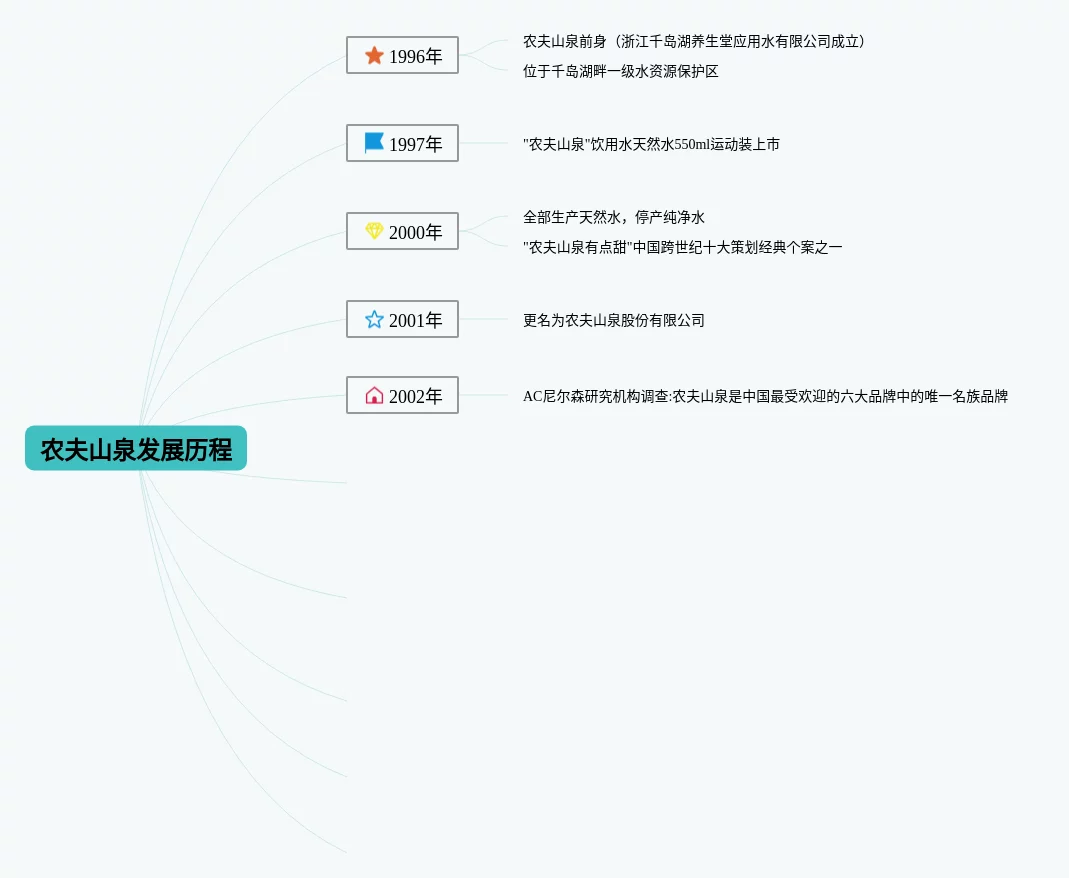This screenshot has height=878, width=1069.
Task: Click the text 更名为农夫山泉股份有限公司
Action: 614,320
